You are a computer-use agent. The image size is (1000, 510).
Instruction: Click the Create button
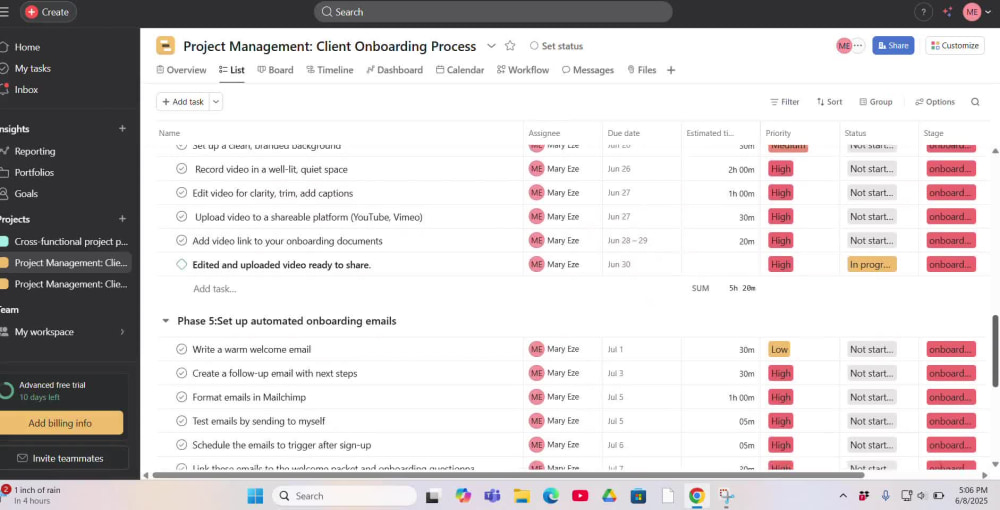[48, 12]
